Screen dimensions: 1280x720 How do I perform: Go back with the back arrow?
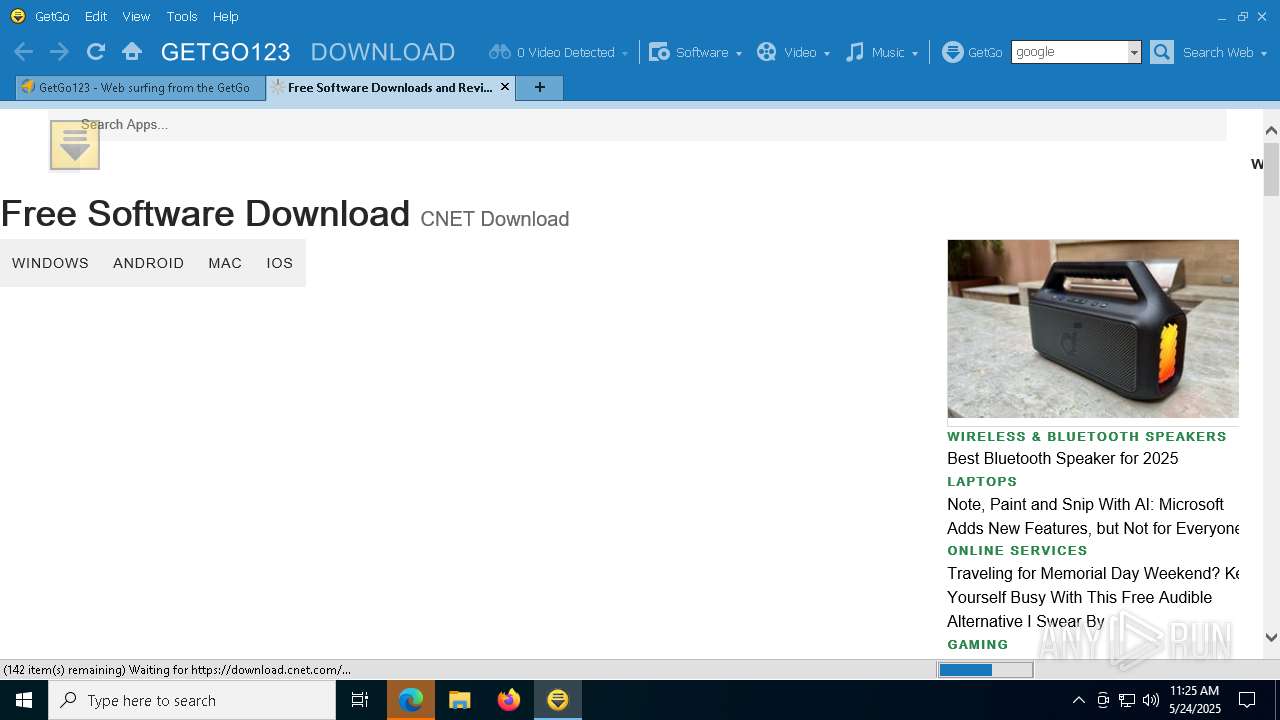pyautogui.click(x=24, y=52)
